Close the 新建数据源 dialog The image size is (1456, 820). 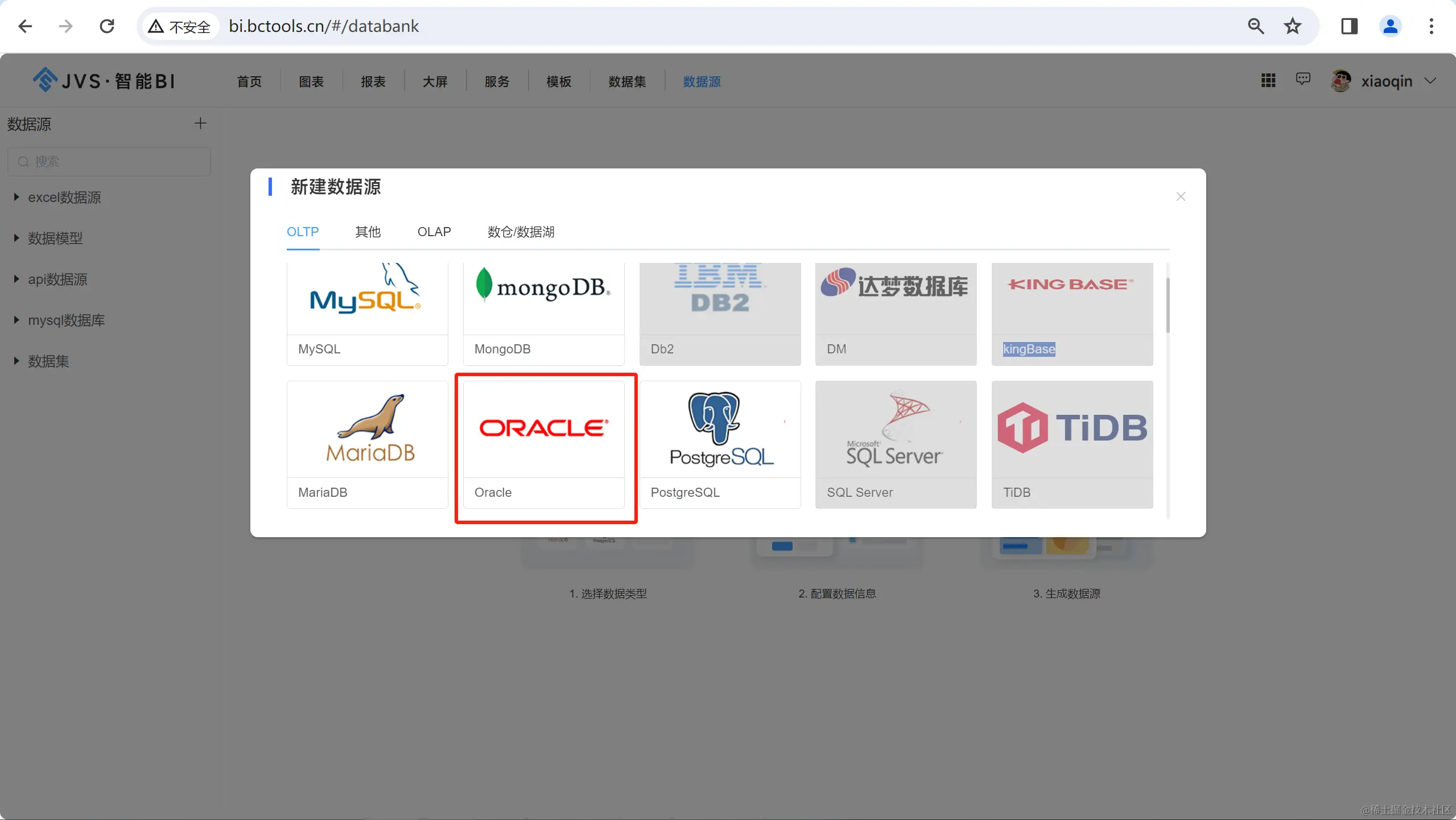point(1181,196)
